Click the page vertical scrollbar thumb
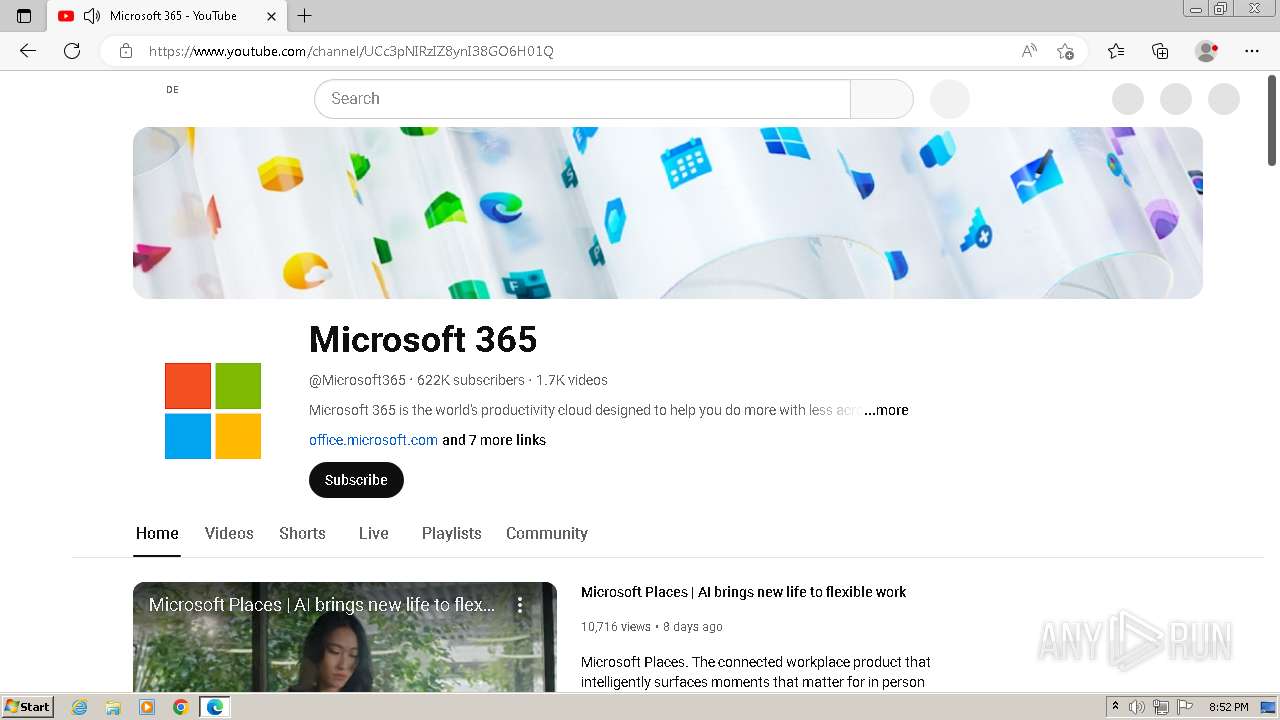Screen dimensions: 1280x720 1272,120
